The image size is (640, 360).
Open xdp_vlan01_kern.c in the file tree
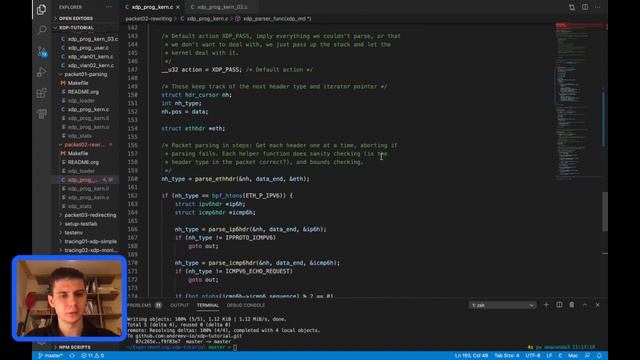[x=91, y=57]
